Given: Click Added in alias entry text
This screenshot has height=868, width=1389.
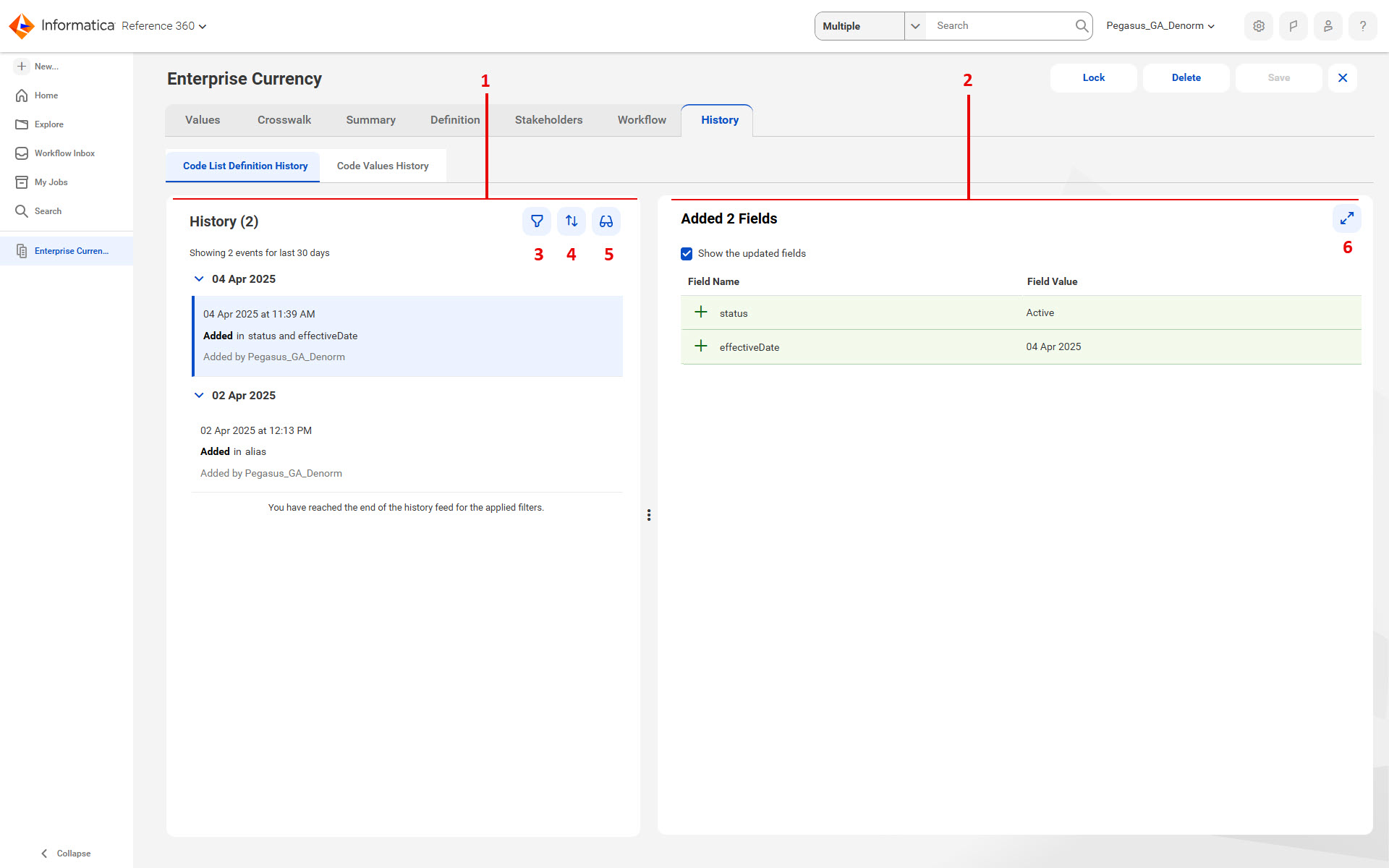Looking at the screenshot, I should (x=233, y=451).
